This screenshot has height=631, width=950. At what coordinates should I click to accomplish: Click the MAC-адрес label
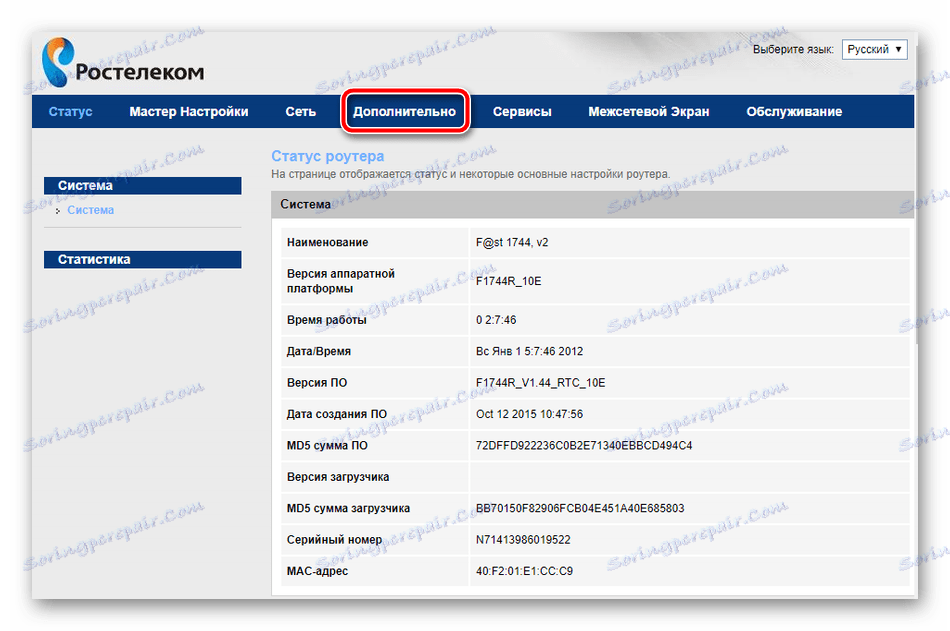317,571
